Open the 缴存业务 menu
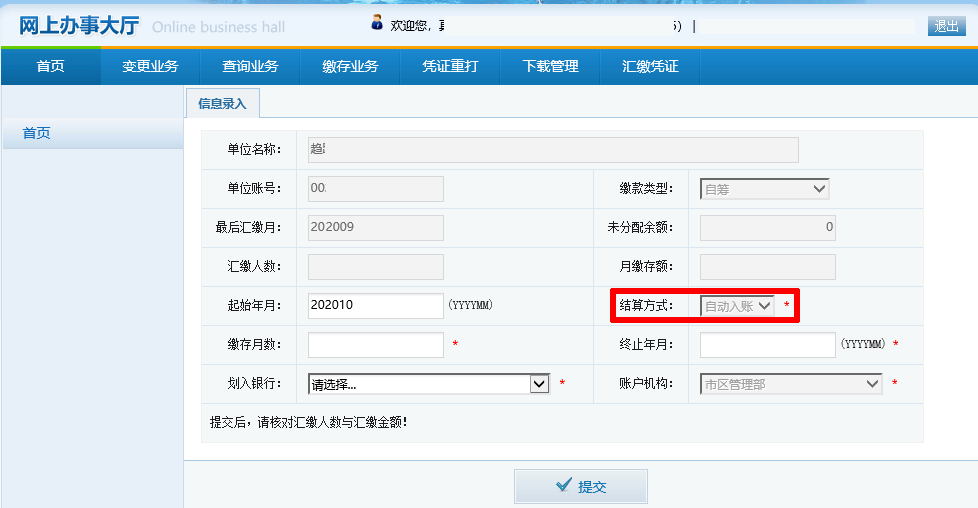 point(350,66)
